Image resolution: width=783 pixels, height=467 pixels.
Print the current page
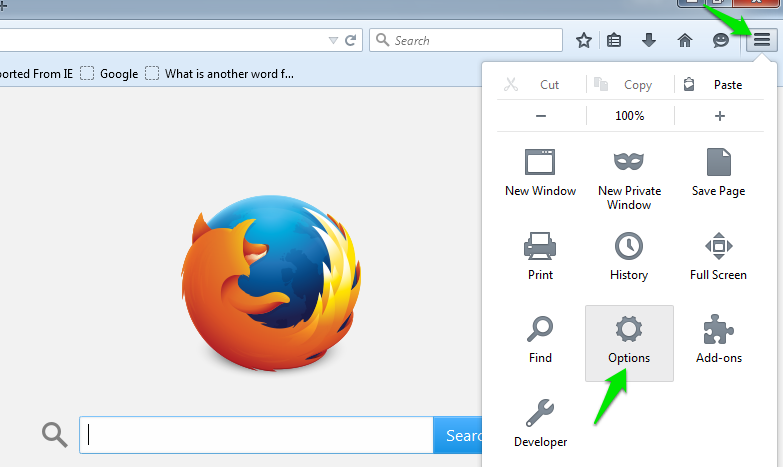540,256
